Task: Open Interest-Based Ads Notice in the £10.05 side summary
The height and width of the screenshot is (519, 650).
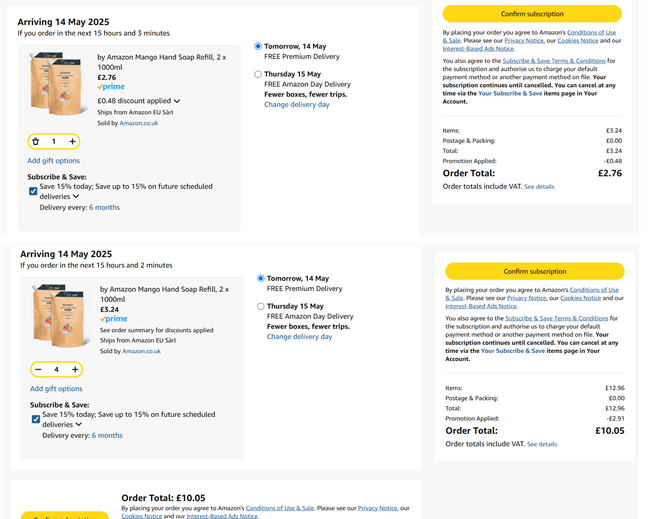Action: click(481, 306)
